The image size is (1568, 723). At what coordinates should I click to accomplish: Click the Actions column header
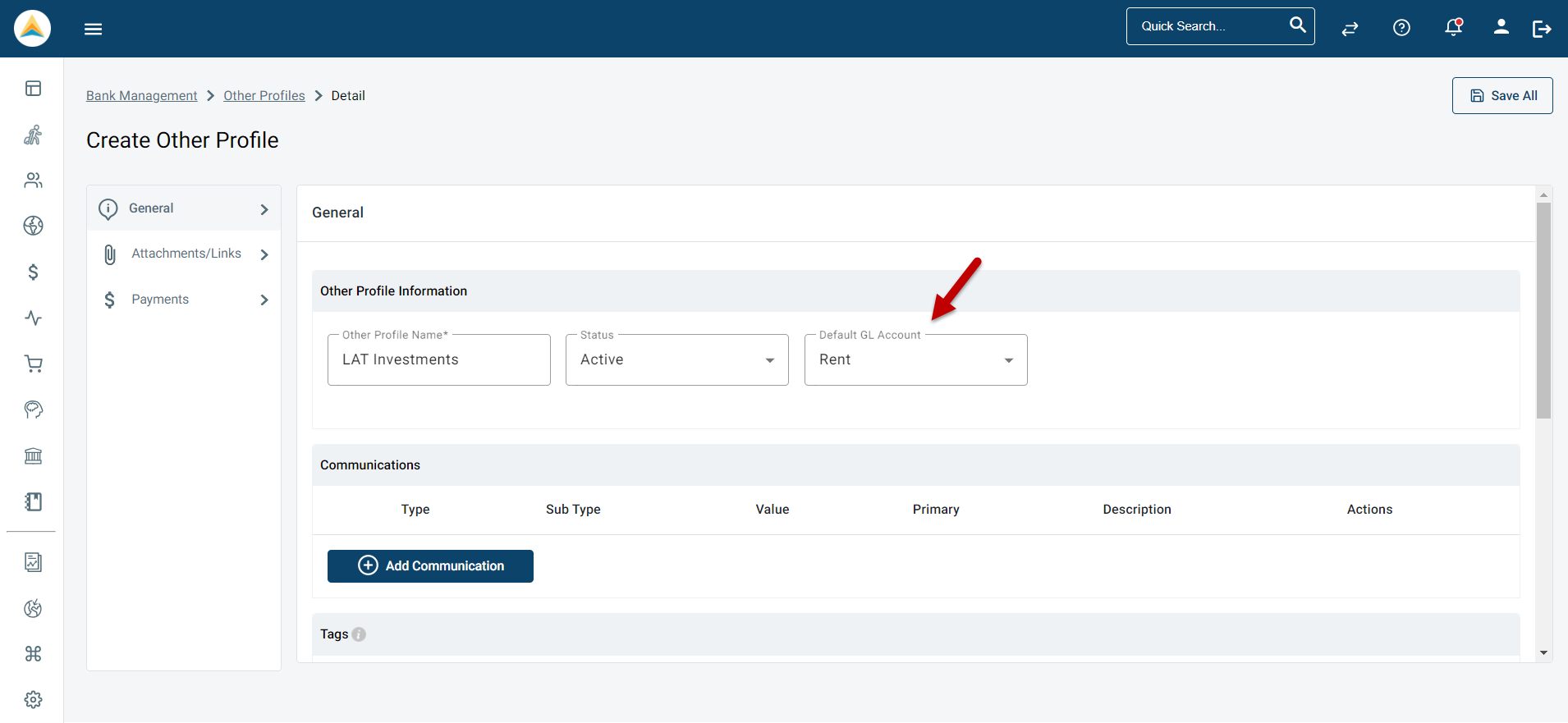[x=1369, y=510]
